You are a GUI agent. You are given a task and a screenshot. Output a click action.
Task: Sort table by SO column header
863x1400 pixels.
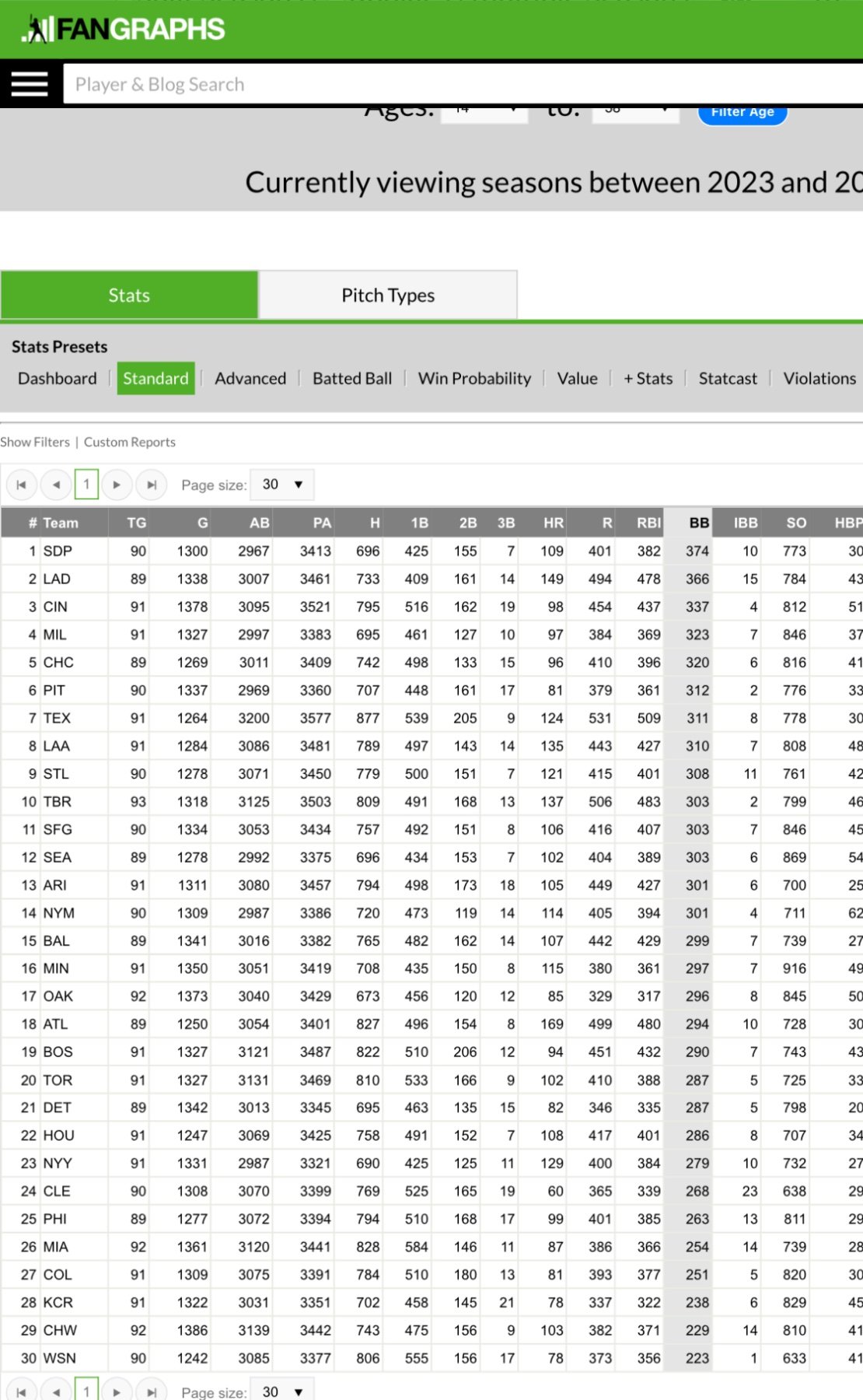point(795,523)
